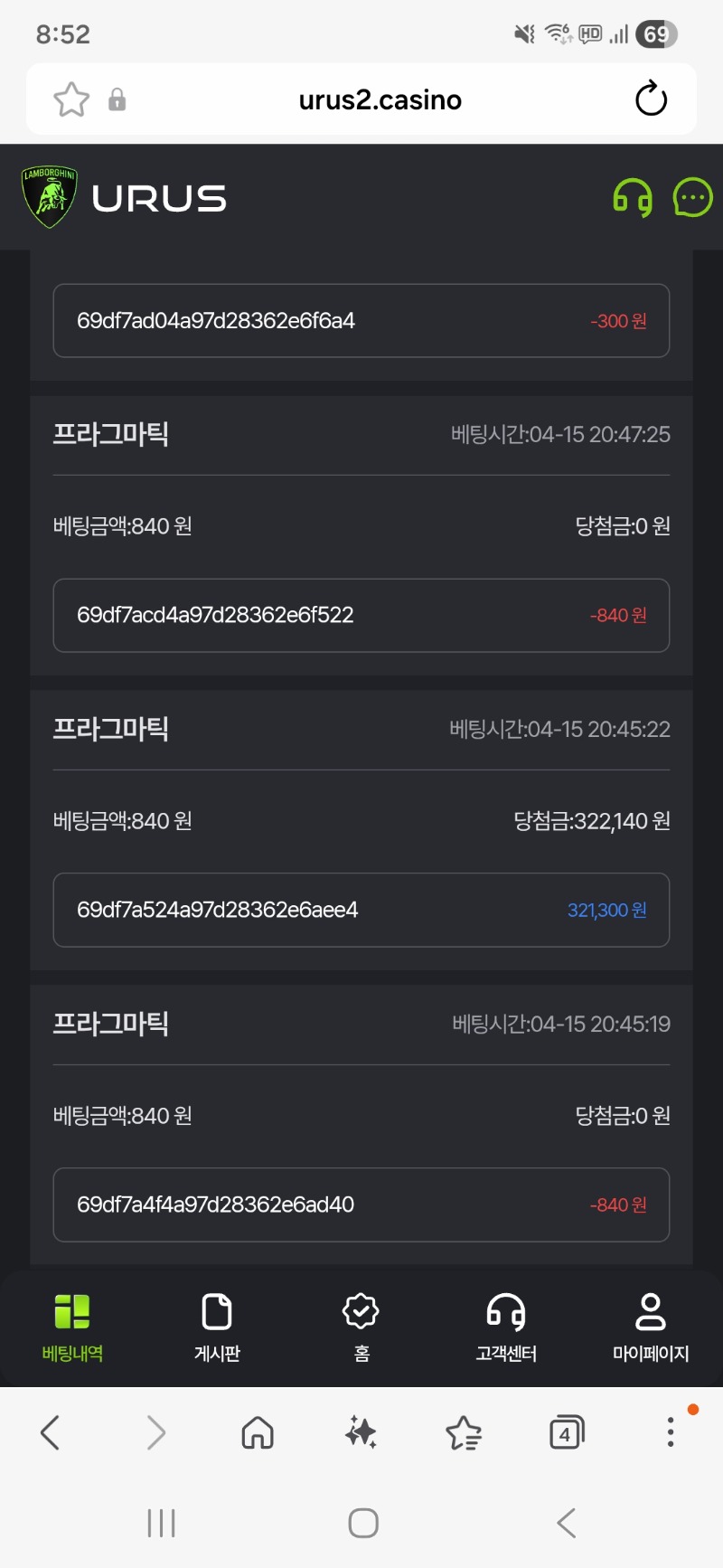The height and width of the screenshot is (1568, 723).
Task: Go to the 홈 tab
Action: pos(361,1327)
